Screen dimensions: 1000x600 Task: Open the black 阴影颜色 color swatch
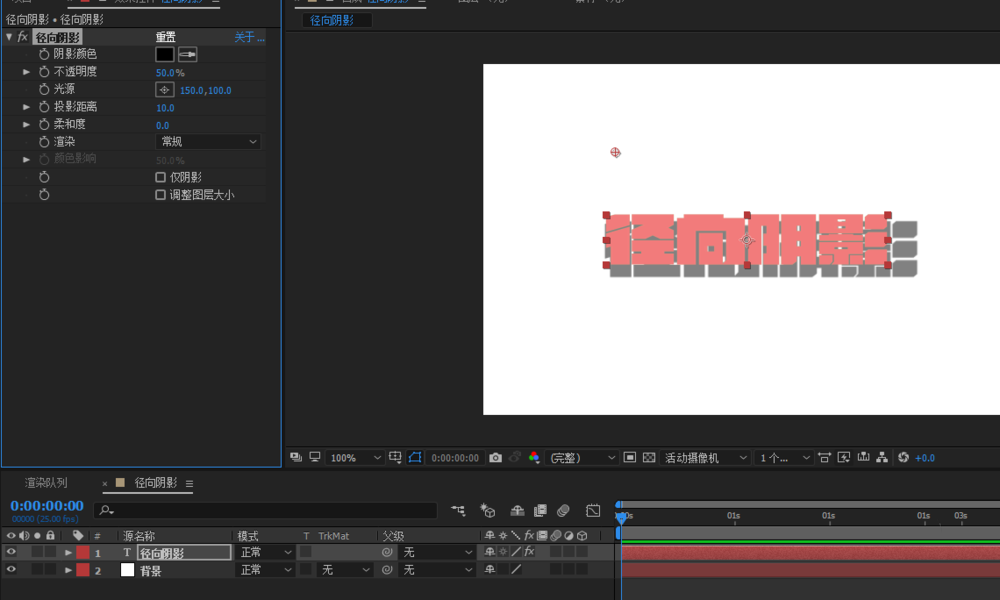coord(164,54)
